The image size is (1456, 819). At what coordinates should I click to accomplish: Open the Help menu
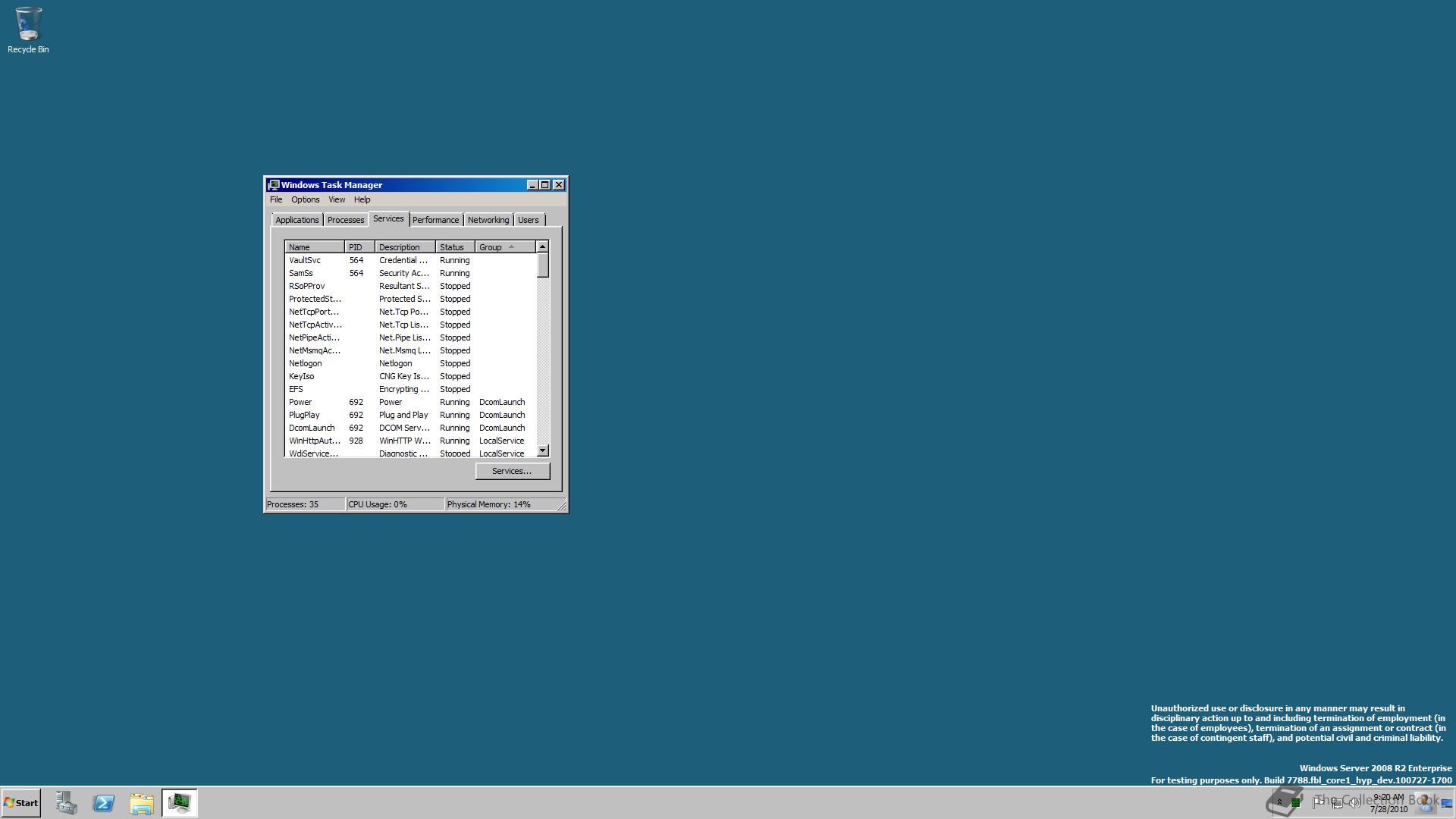tap(362, 199)
